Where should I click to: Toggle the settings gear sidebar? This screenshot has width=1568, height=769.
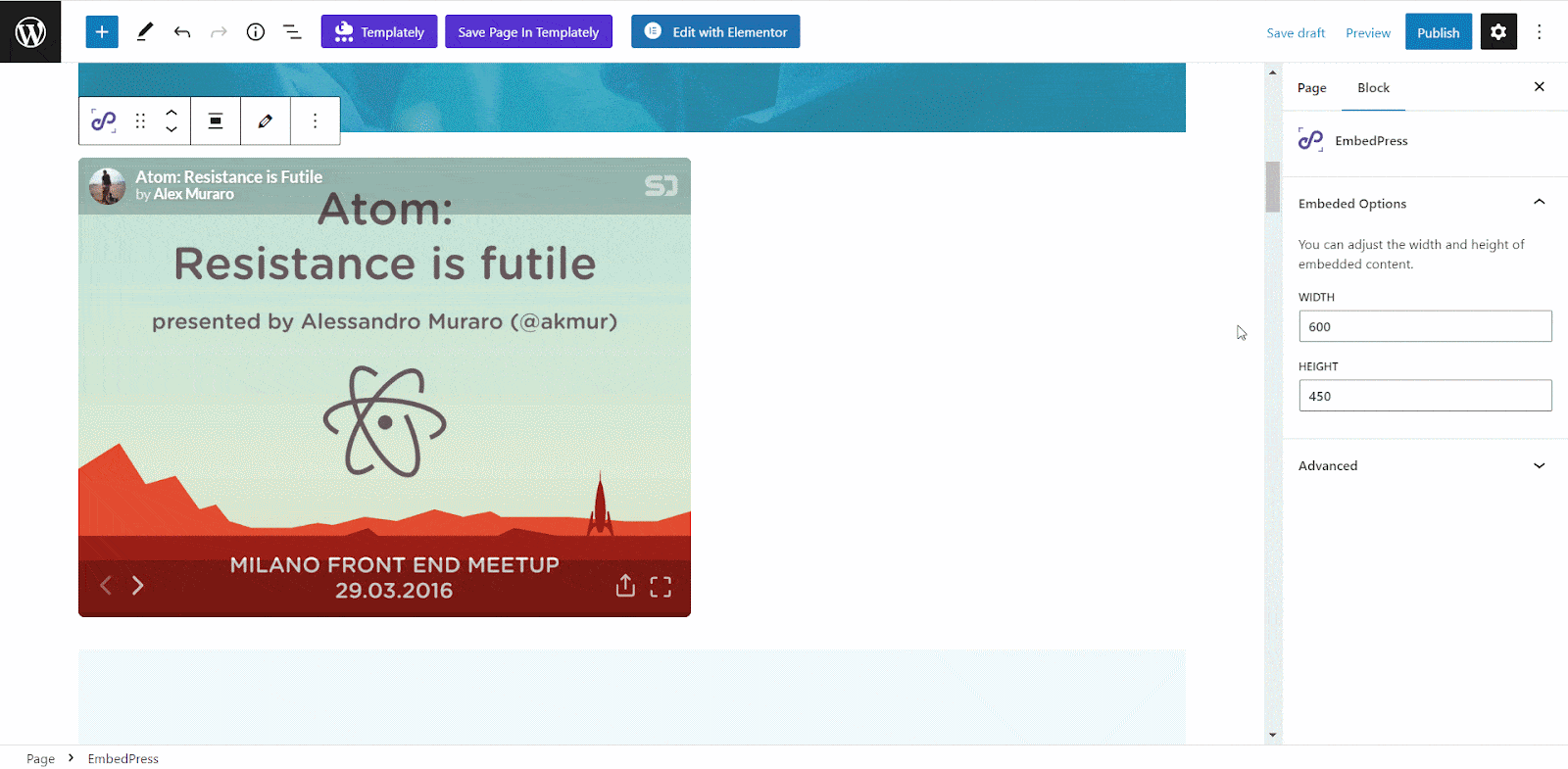1498,31
